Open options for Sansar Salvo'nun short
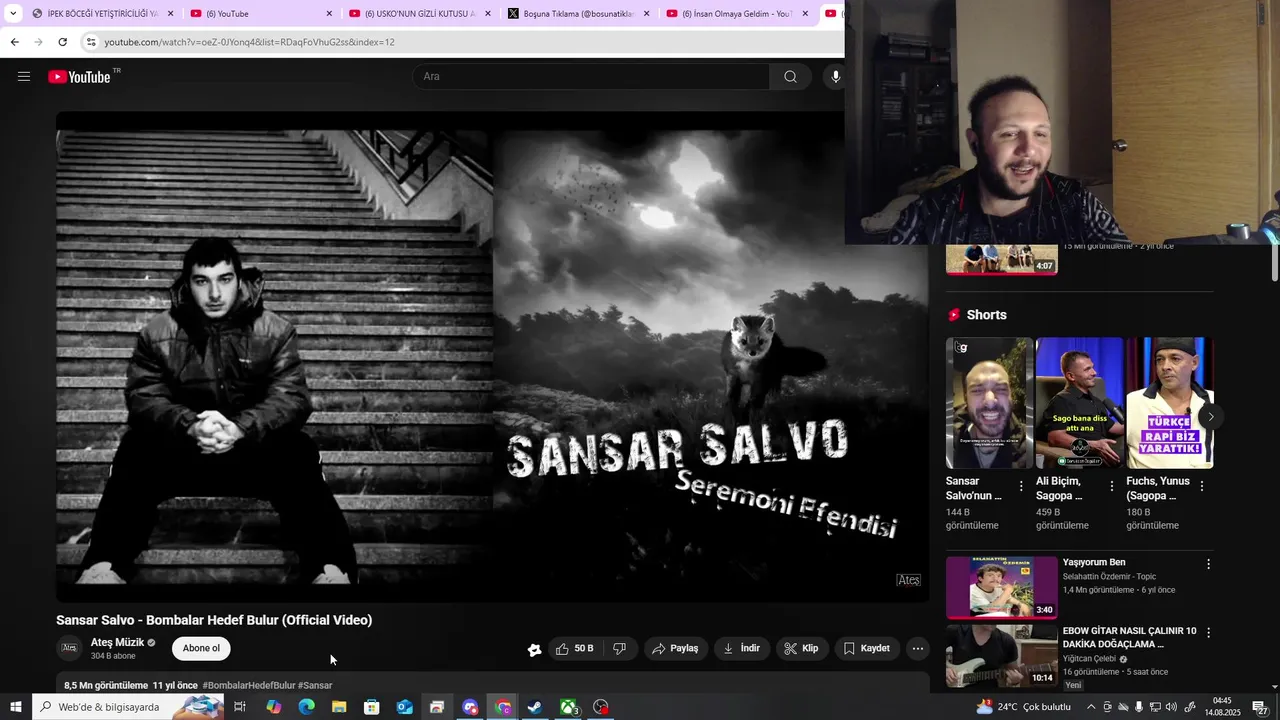The image size is (1280, 720). click(1021, 486)
